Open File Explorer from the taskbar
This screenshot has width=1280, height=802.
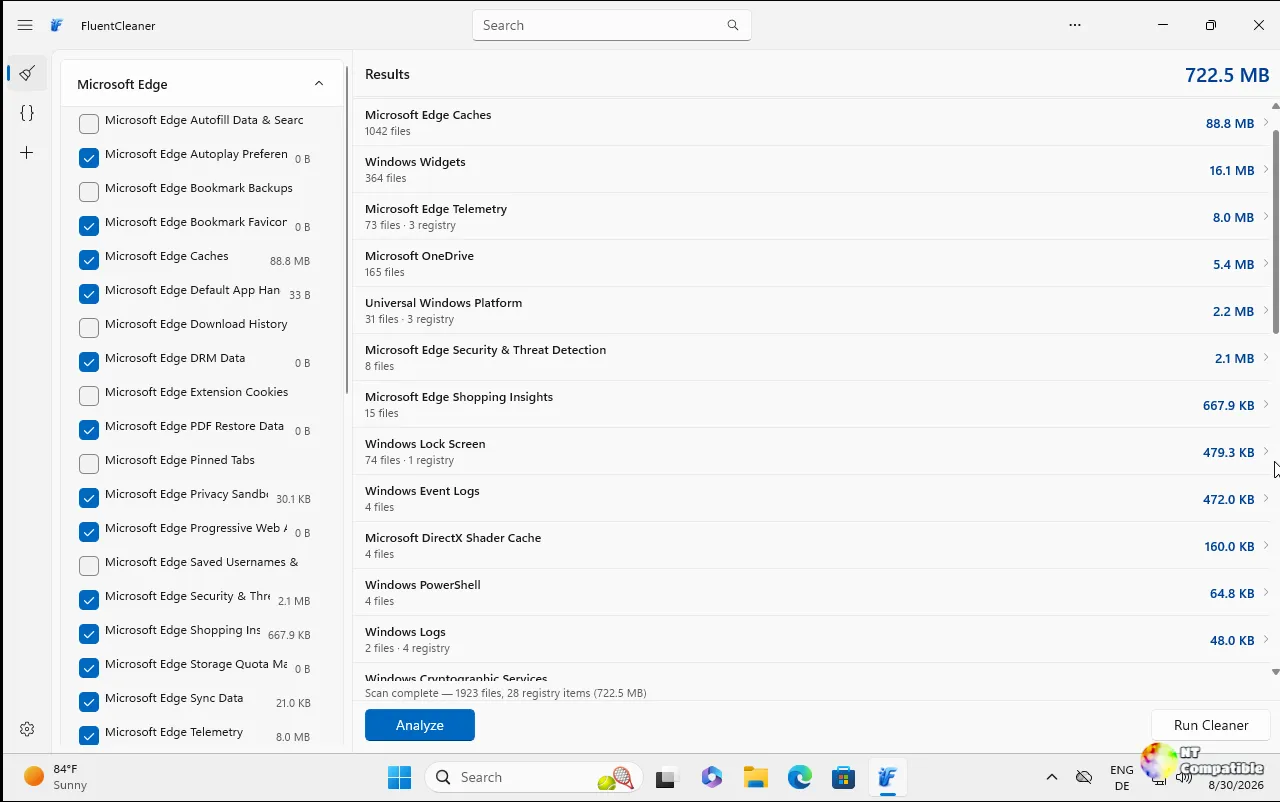(x=755, y=777)
